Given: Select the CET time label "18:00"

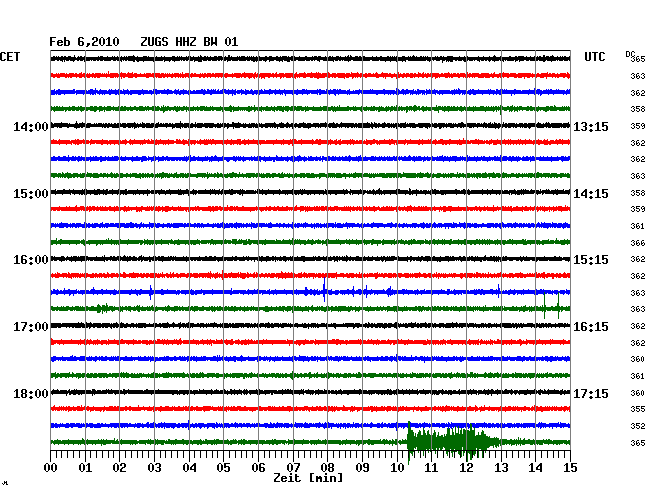Looking at the screenshot, I should click(31, 394).
